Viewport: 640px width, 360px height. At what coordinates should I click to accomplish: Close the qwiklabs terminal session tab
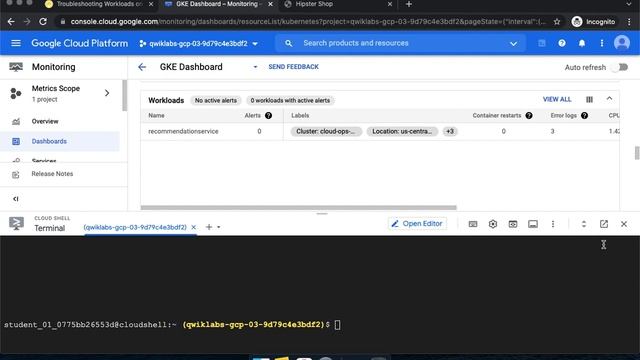pyautogui.click(x=193, y=227)
